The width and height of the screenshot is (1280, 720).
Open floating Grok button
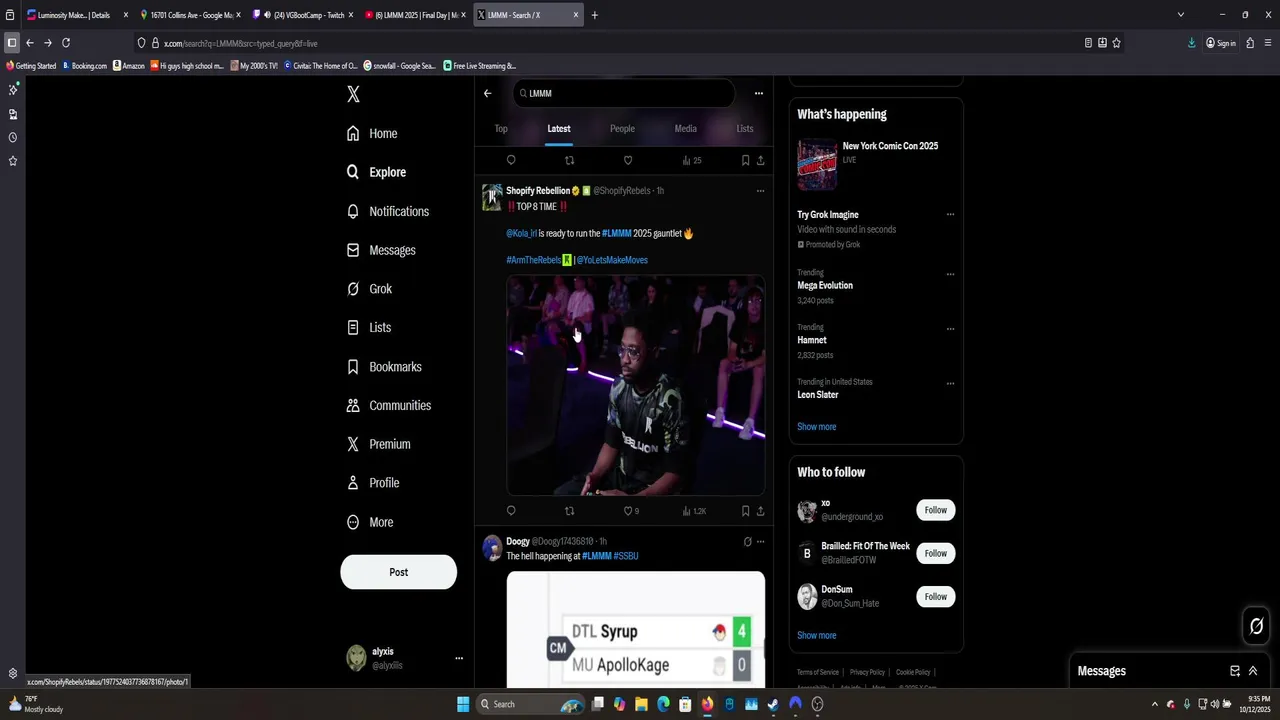1256,626
